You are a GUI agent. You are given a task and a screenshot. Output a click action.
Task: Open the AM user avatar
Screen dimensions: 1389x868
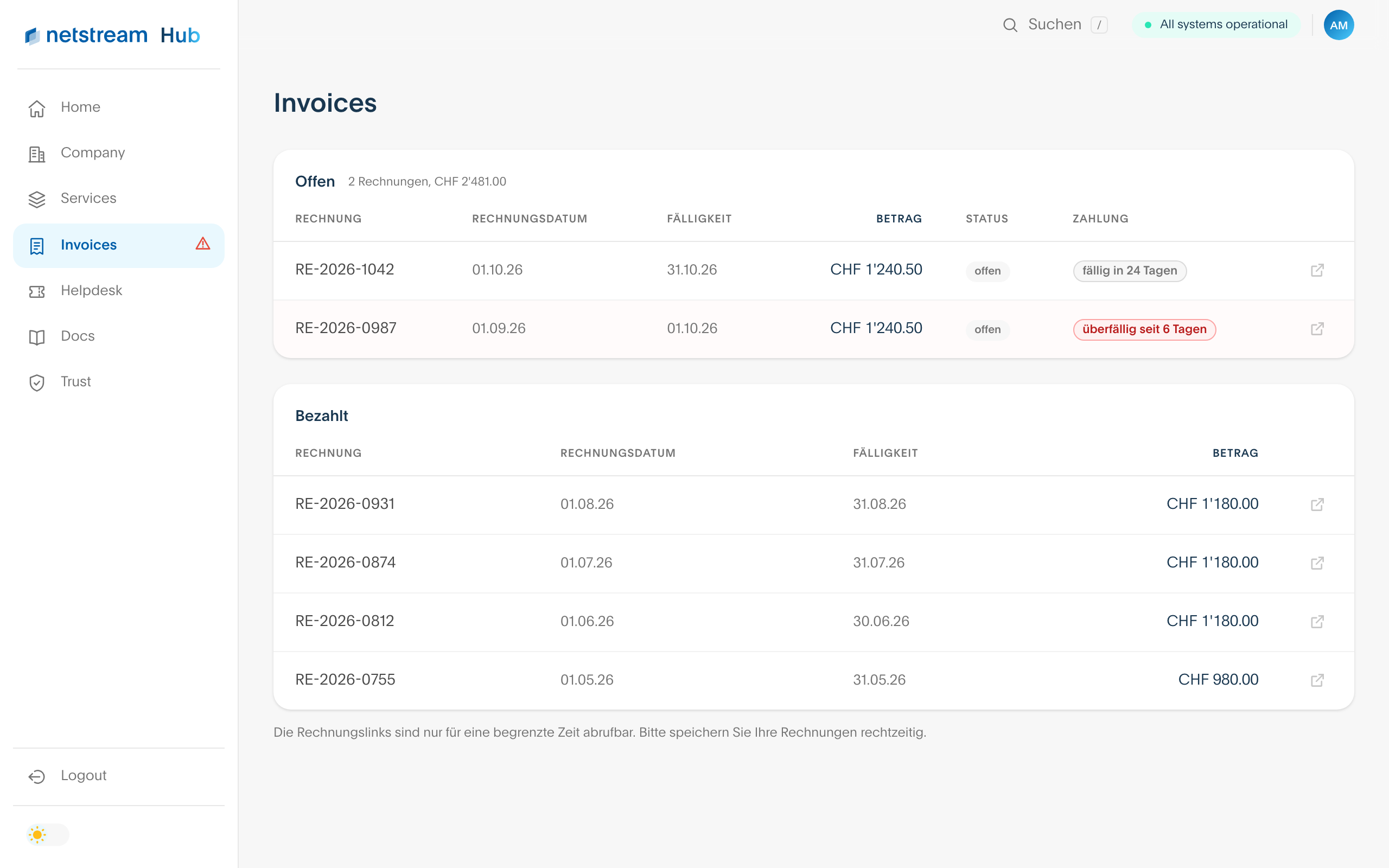tap(1339, 25)
